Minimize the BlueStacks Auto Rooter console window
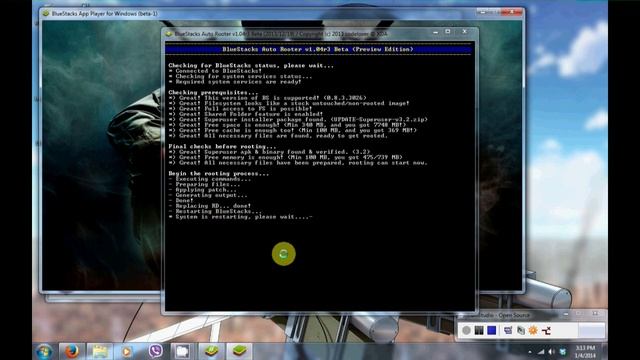This screenshot has width=640, height=360. click(x=436, y=32)
